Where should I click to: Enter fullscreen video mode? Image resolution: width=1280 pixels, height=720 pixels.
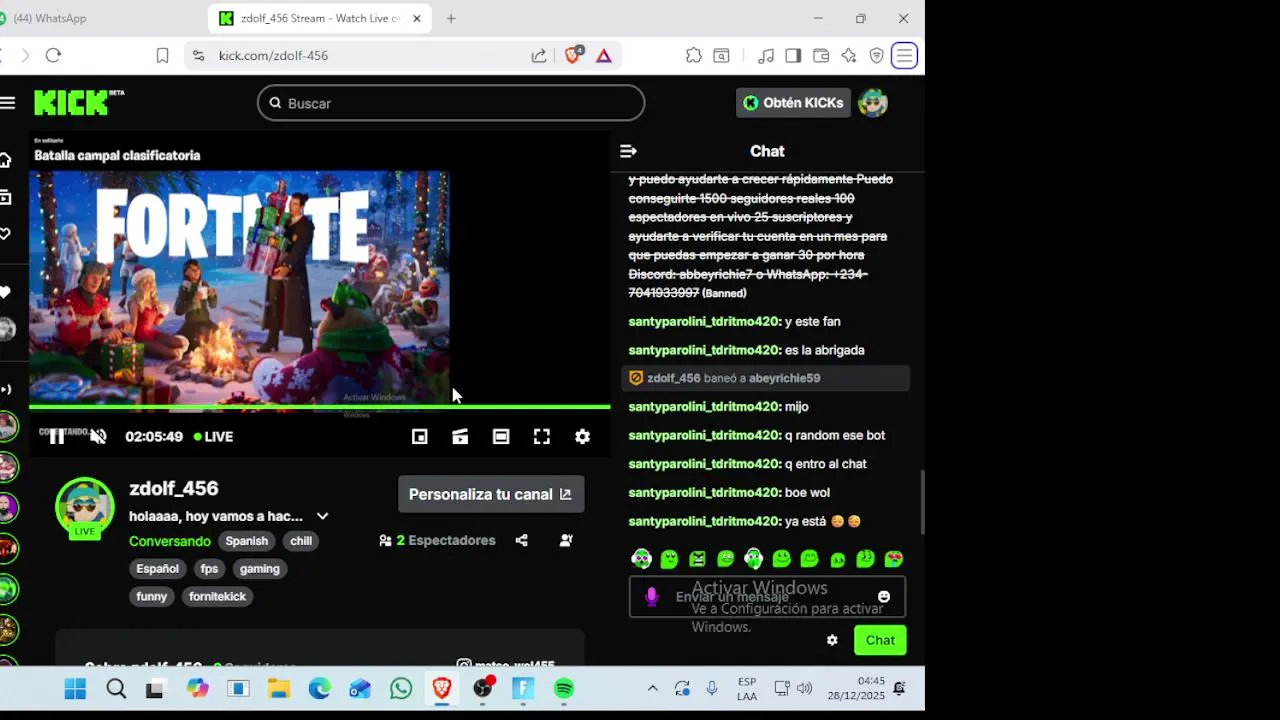542,437
